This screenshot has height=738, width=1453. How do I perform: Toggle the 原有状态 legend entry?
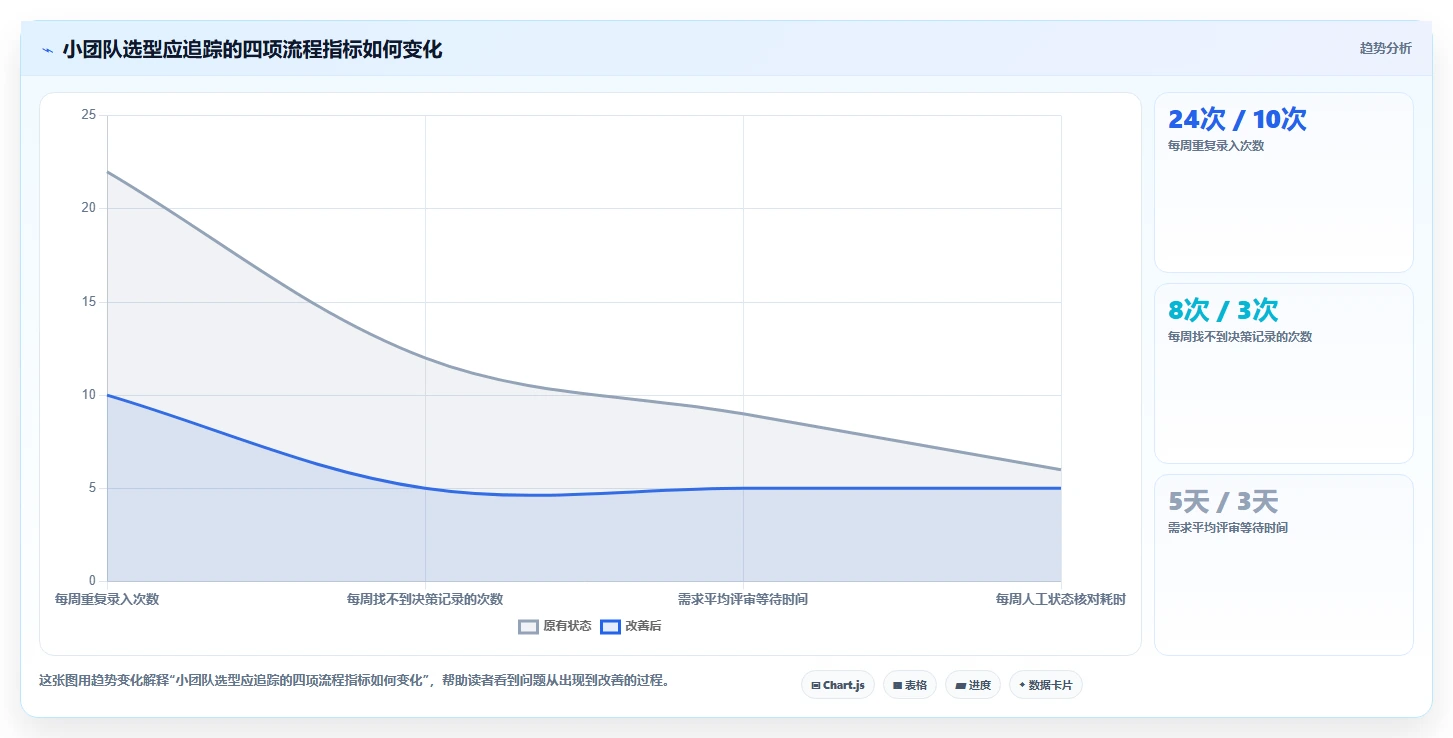coord(555,626)
